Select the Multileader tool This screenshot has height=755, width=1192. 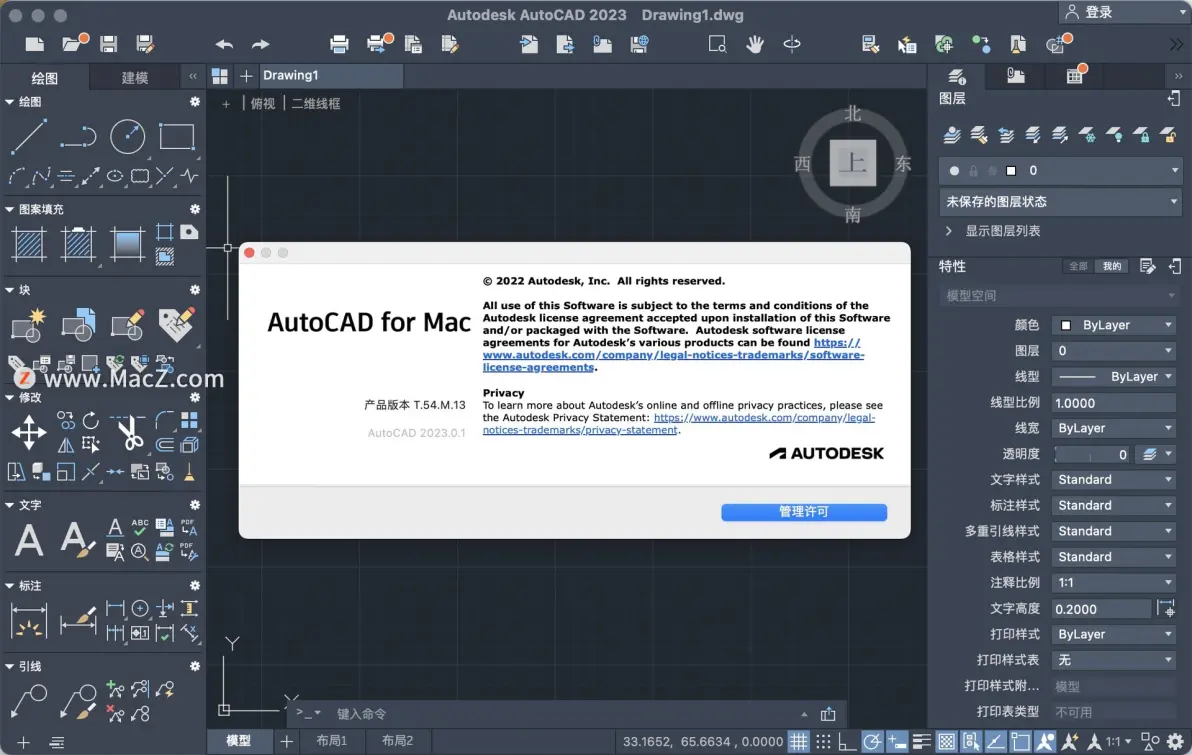[x=29, y=700]
